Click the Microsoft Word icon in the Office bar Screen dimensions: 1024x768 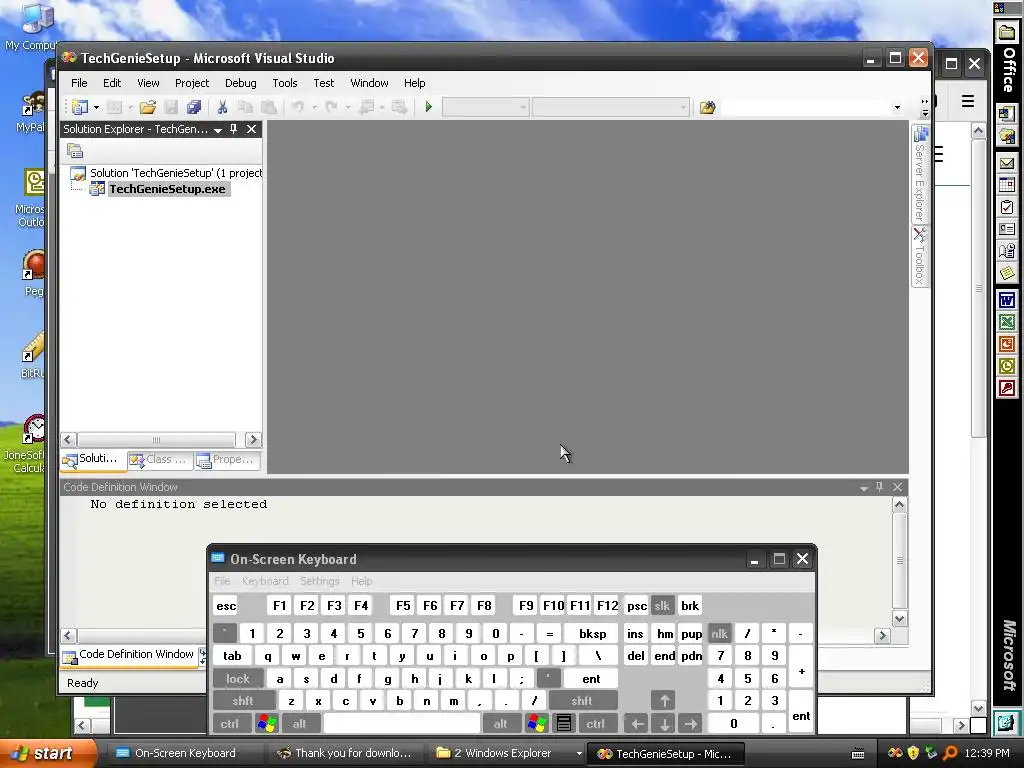click(x=1006, y=300)
